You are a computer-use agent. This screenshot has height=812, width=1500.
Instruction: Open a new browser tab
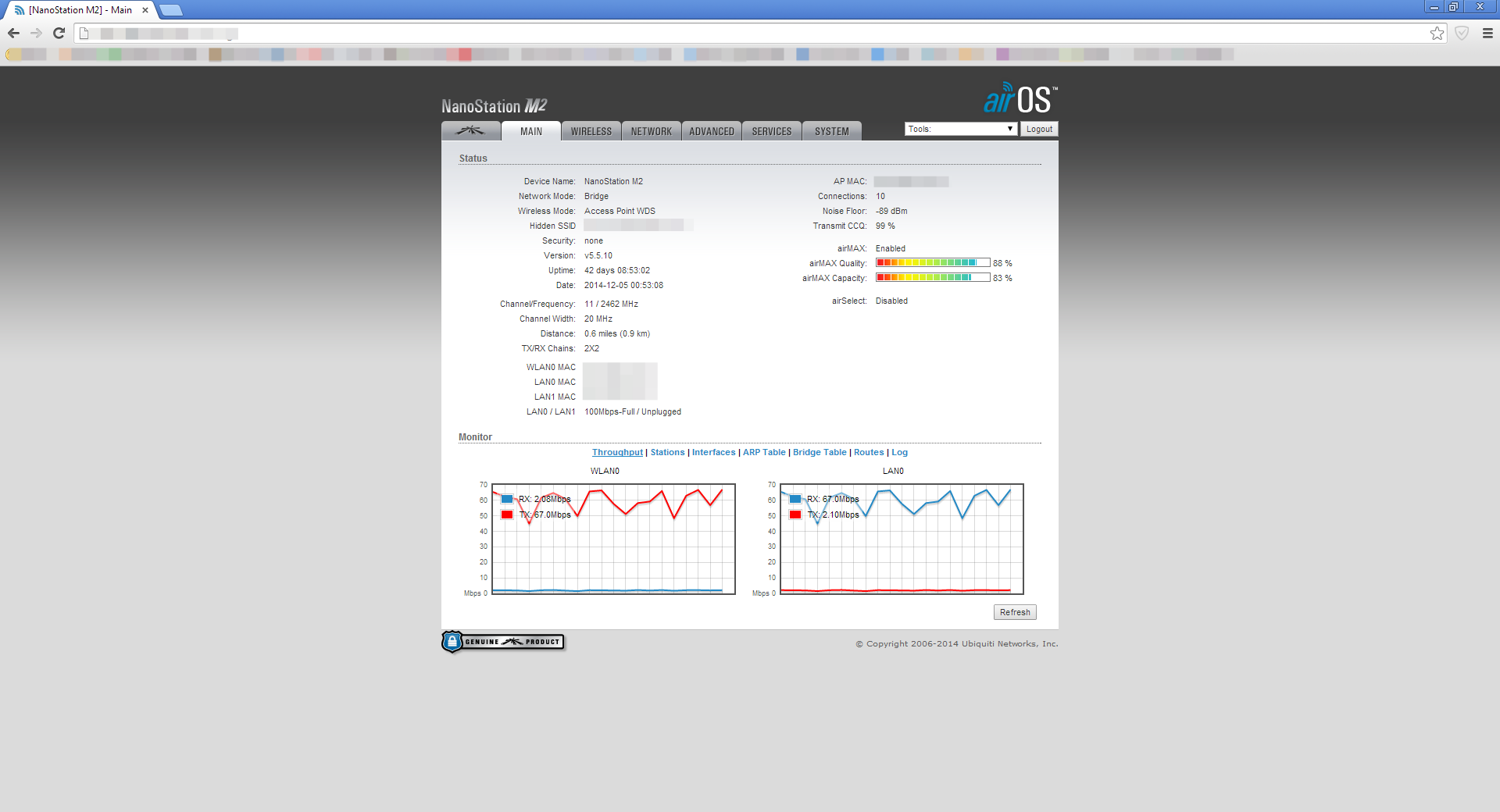pos(171,10)
